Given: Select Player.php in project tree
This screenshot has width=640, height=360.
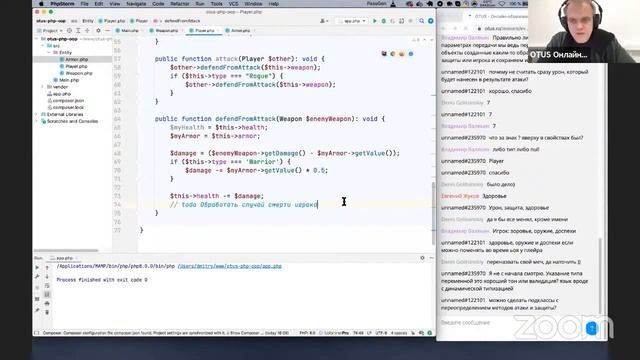Looking at the screenshot, I should tap(76, 66).
